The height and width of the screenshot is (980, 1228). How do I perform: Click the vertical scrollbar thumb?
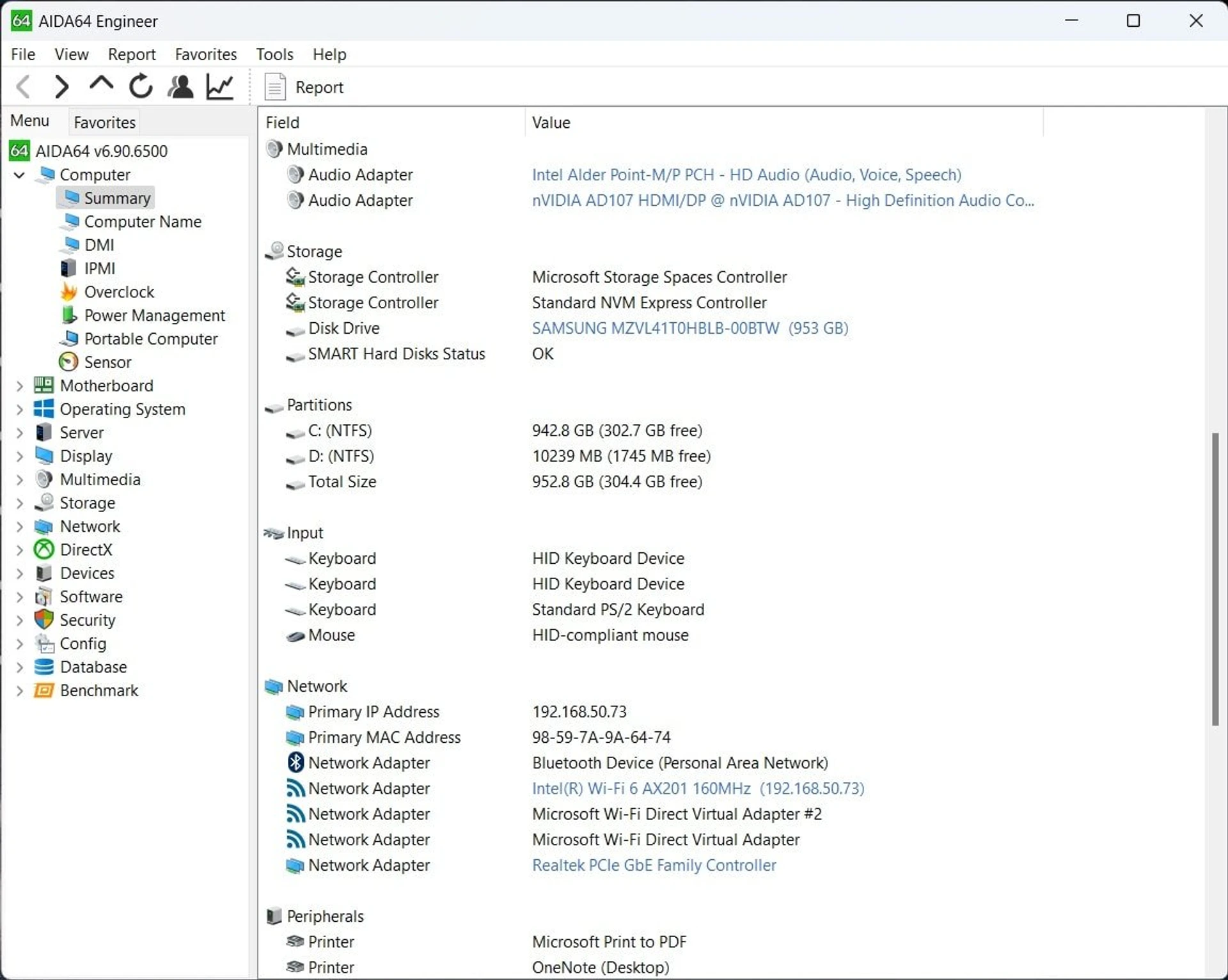[x=1215, y=579]
